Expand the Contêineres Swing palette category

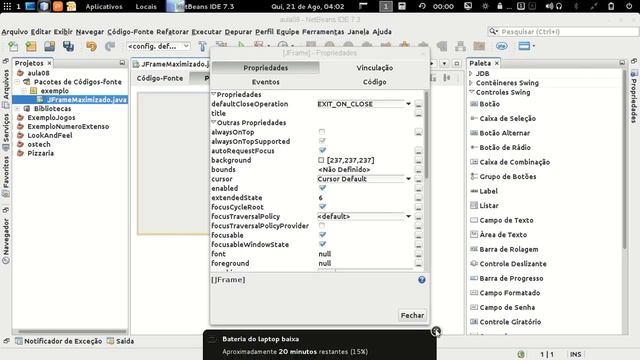click(471, 83)
